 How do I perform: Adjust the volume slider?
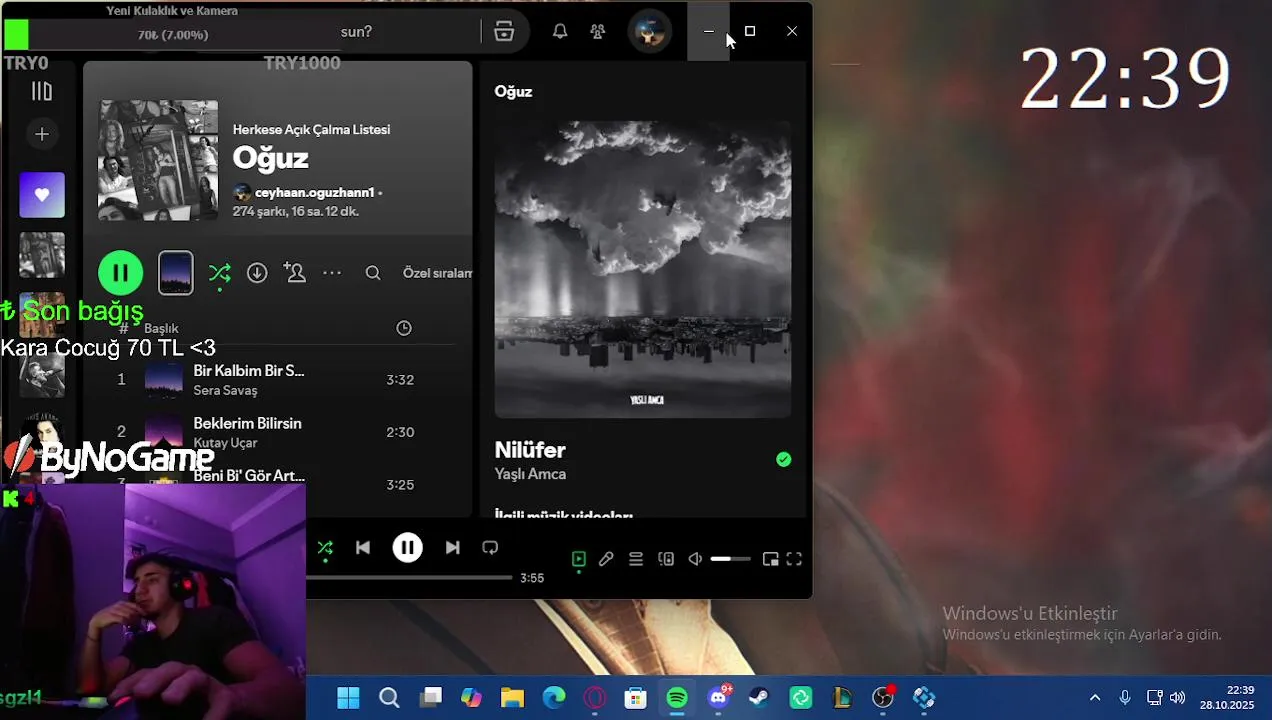tap(730, 559)
